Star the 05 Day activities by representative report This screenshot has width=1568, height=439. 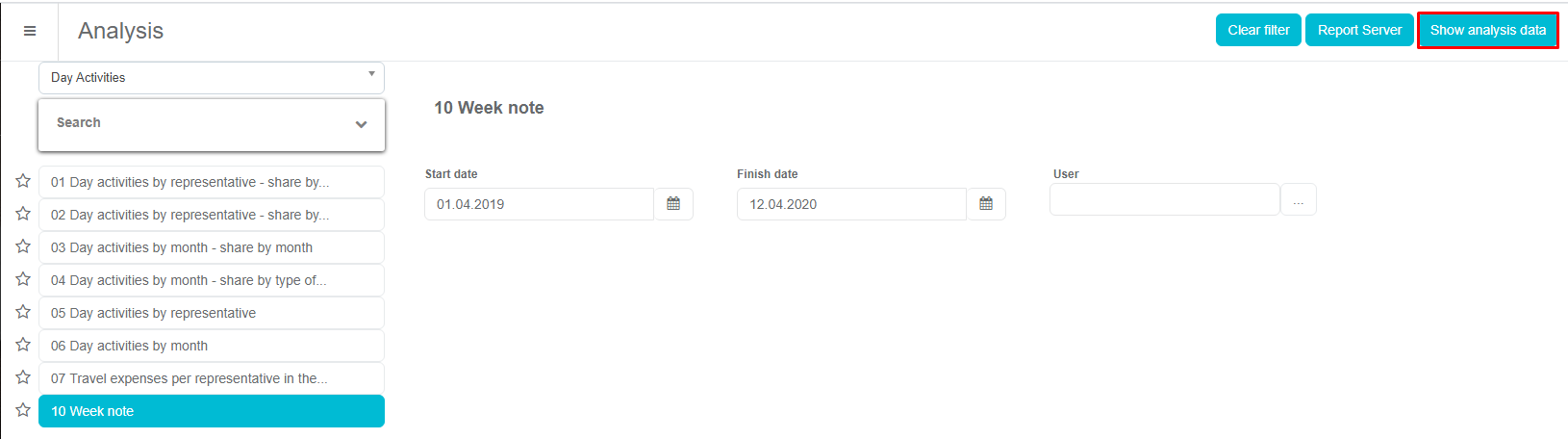click(x=23, y=312)
